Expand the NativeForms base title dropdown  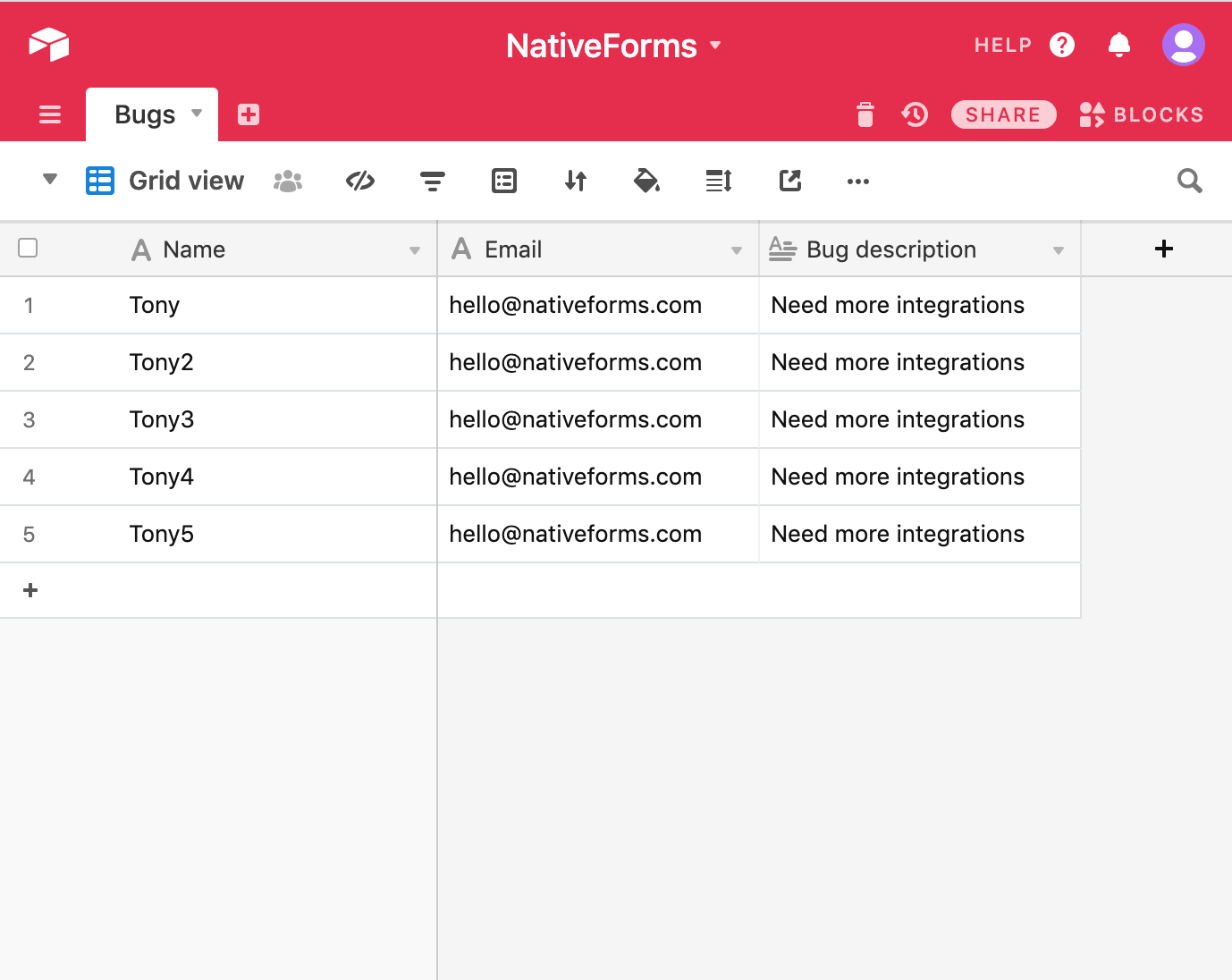[715, 45]
